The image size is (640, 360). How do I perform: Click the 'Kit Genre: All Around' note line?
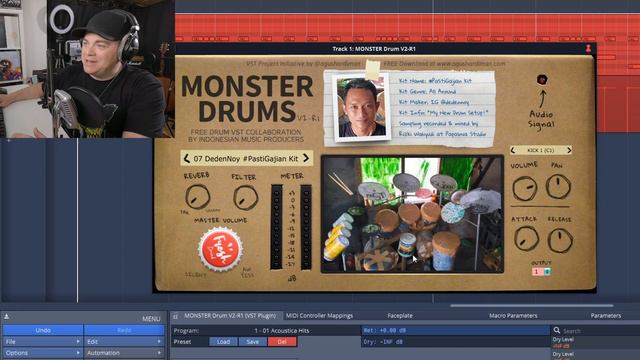point(427,91)
